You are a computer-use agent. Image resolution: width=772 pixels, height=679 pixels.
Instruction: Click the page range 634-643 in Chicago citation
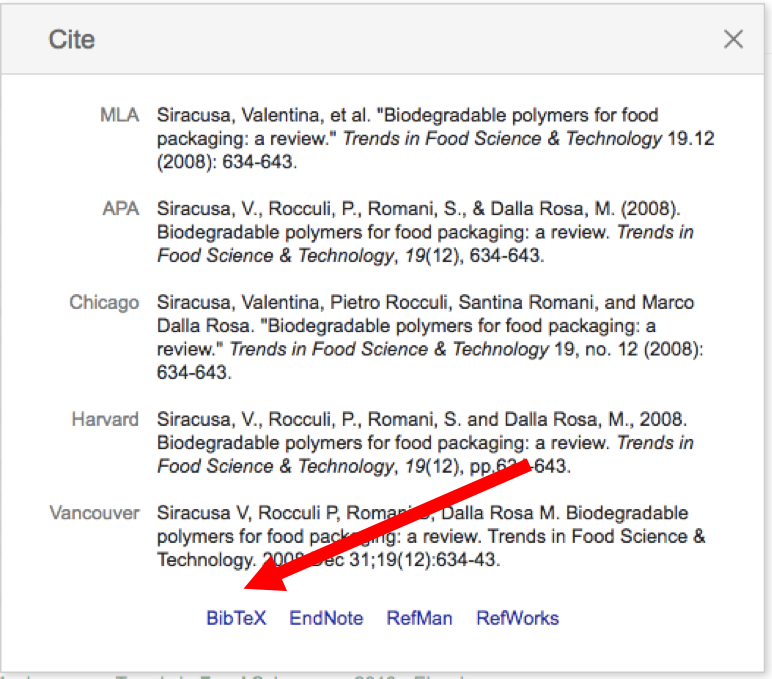tap(194, 373)
